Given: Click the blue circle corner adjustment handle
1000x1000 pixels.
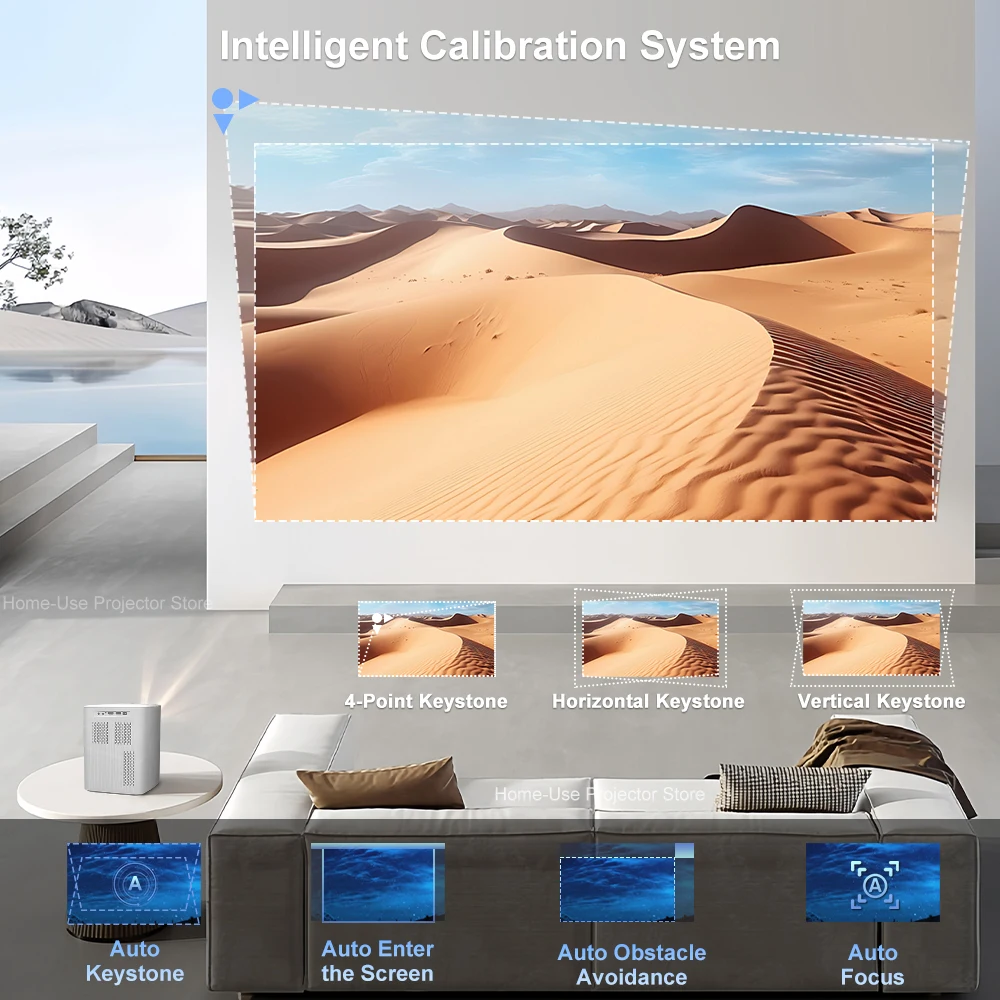Looking at the screenshot, I should (222, 98).
